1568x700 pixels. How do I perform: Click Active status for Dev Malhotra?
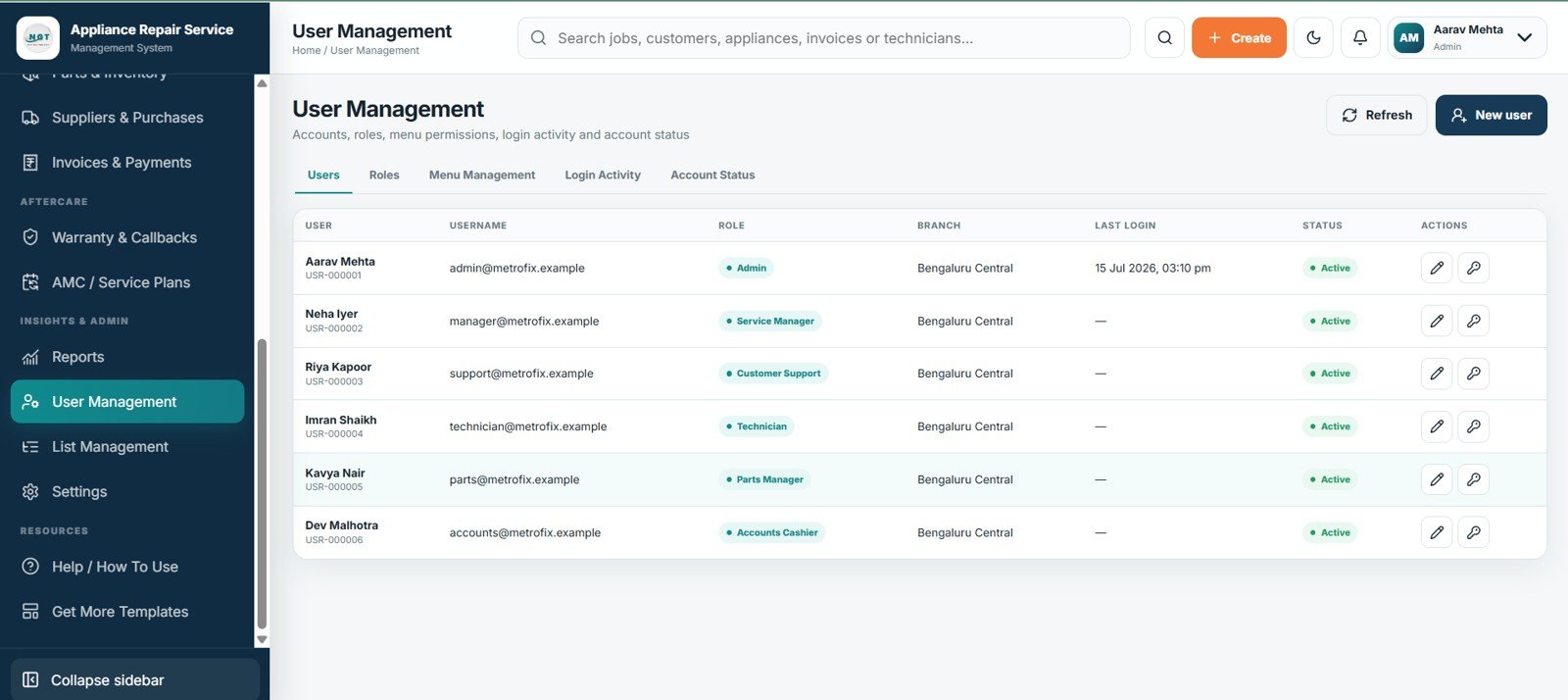pyautogui.click(x=1330, y=532)
